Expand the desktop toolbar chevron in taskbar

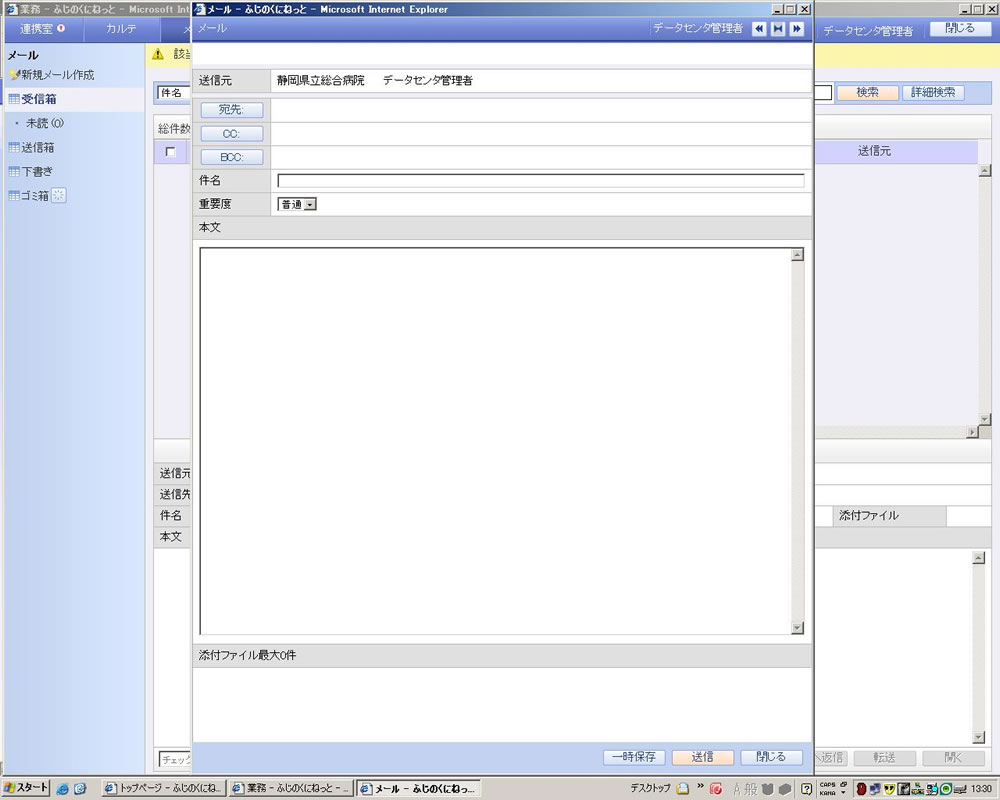point(700,785)
